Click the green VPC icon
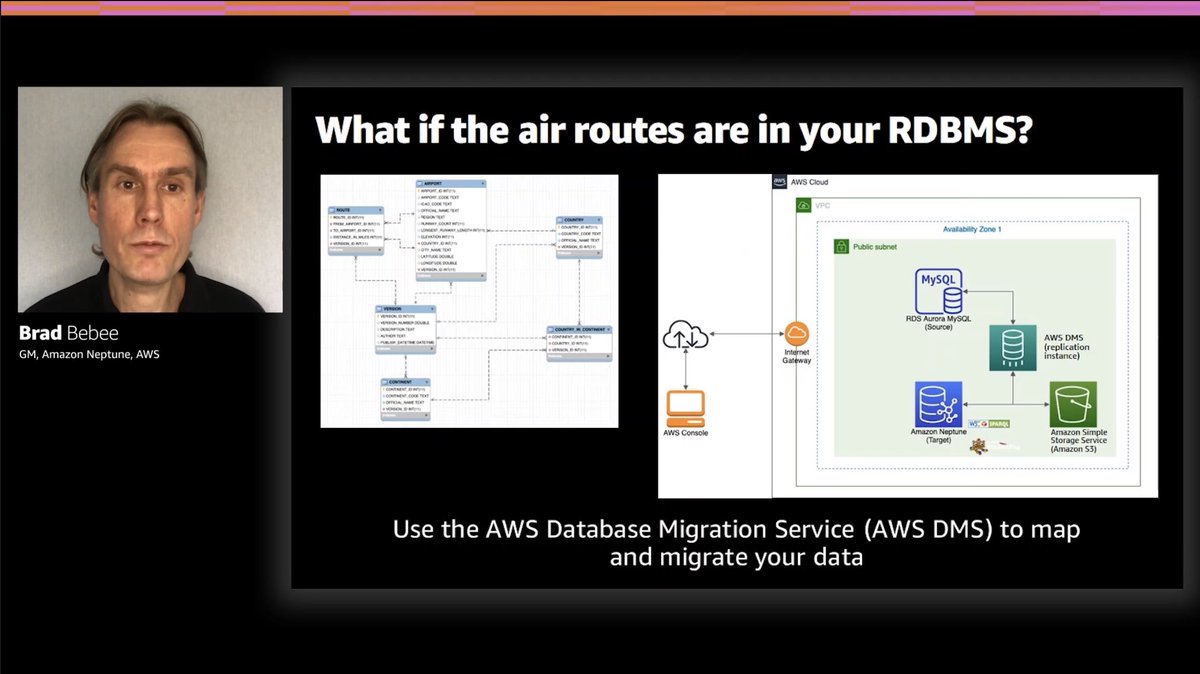Viewport: 1200px width, 674px height. pos(805,203)
